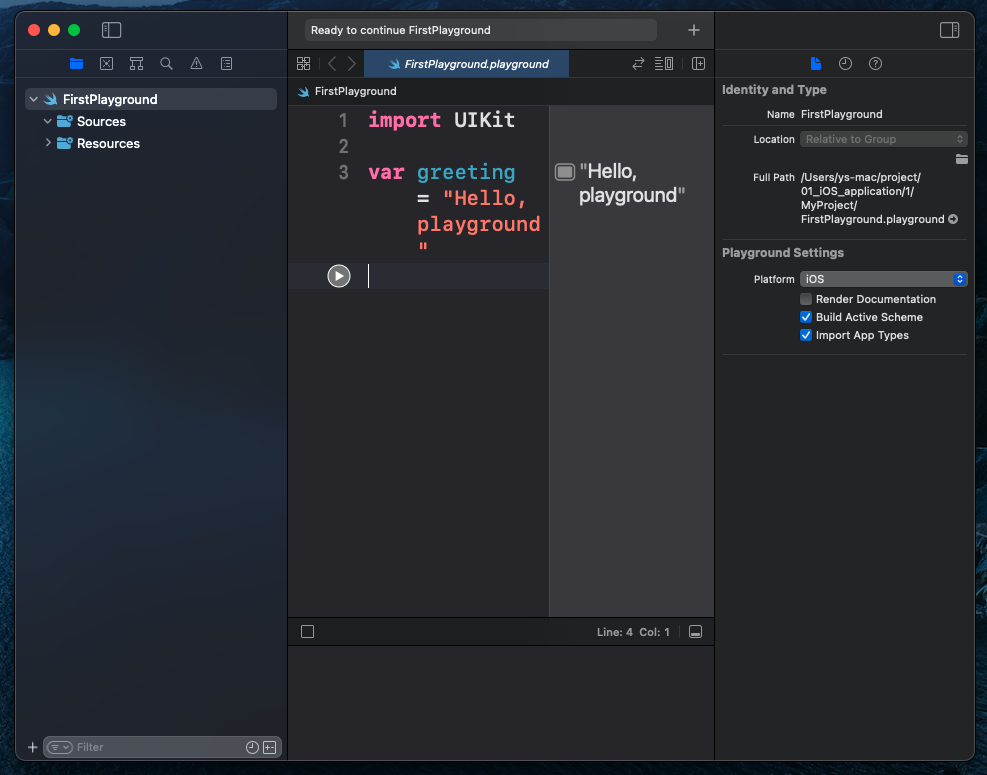Click the add plus in navigator bottom
Viewport: 987px width, 775px height.
pos(33,747)
